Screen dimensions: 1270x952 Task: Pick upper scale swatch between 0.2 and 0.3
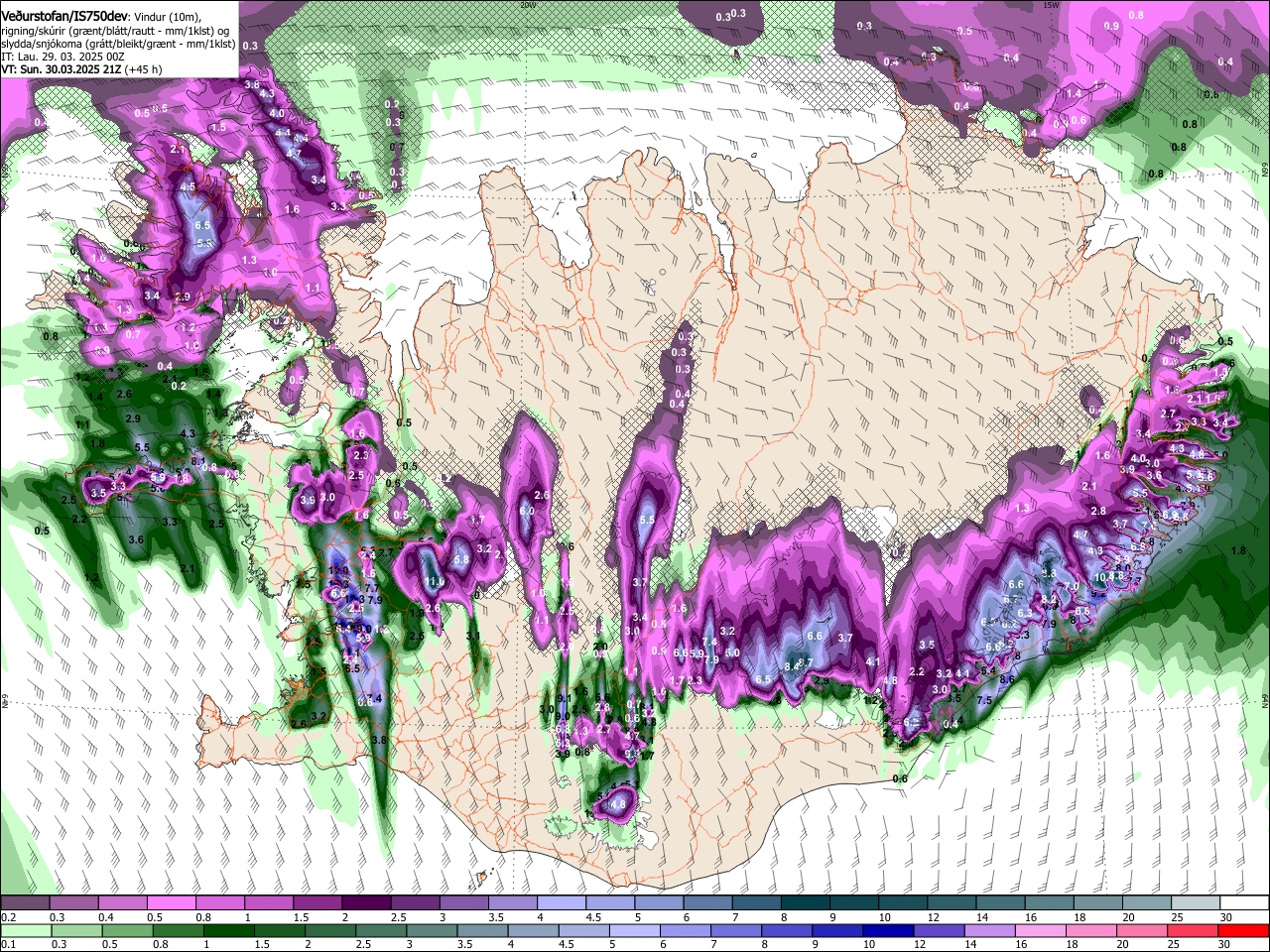coord(25,903)
